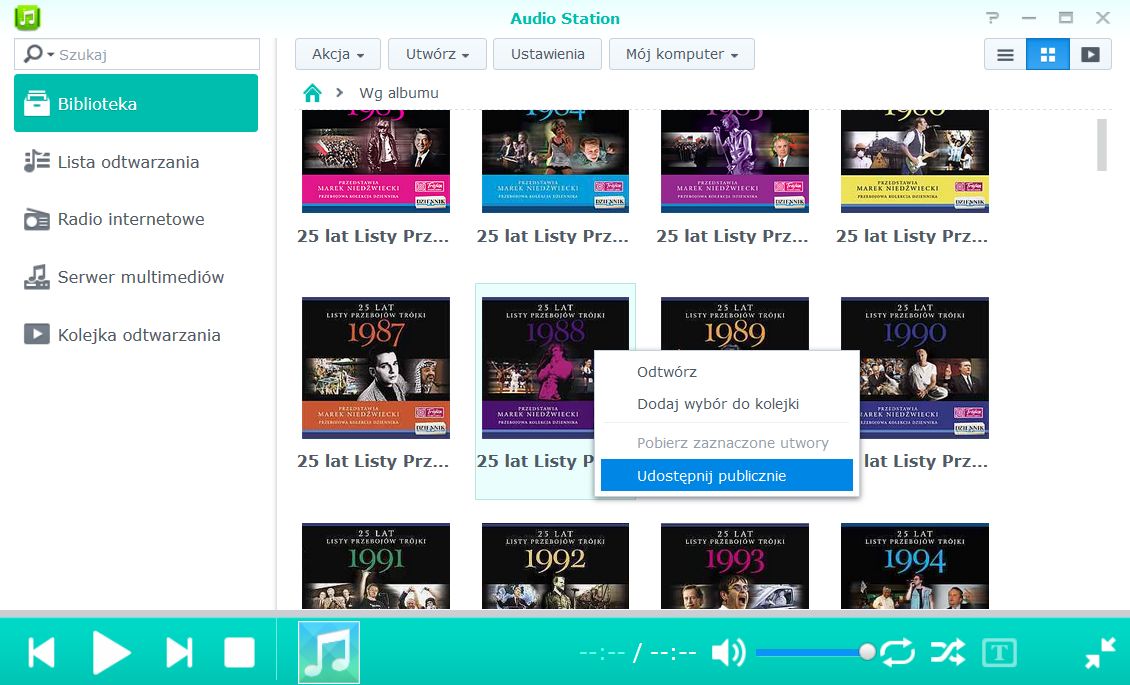Skip to next track
Image resolution: width=1130 pixels, height=685 pixels.
point(179,653)
